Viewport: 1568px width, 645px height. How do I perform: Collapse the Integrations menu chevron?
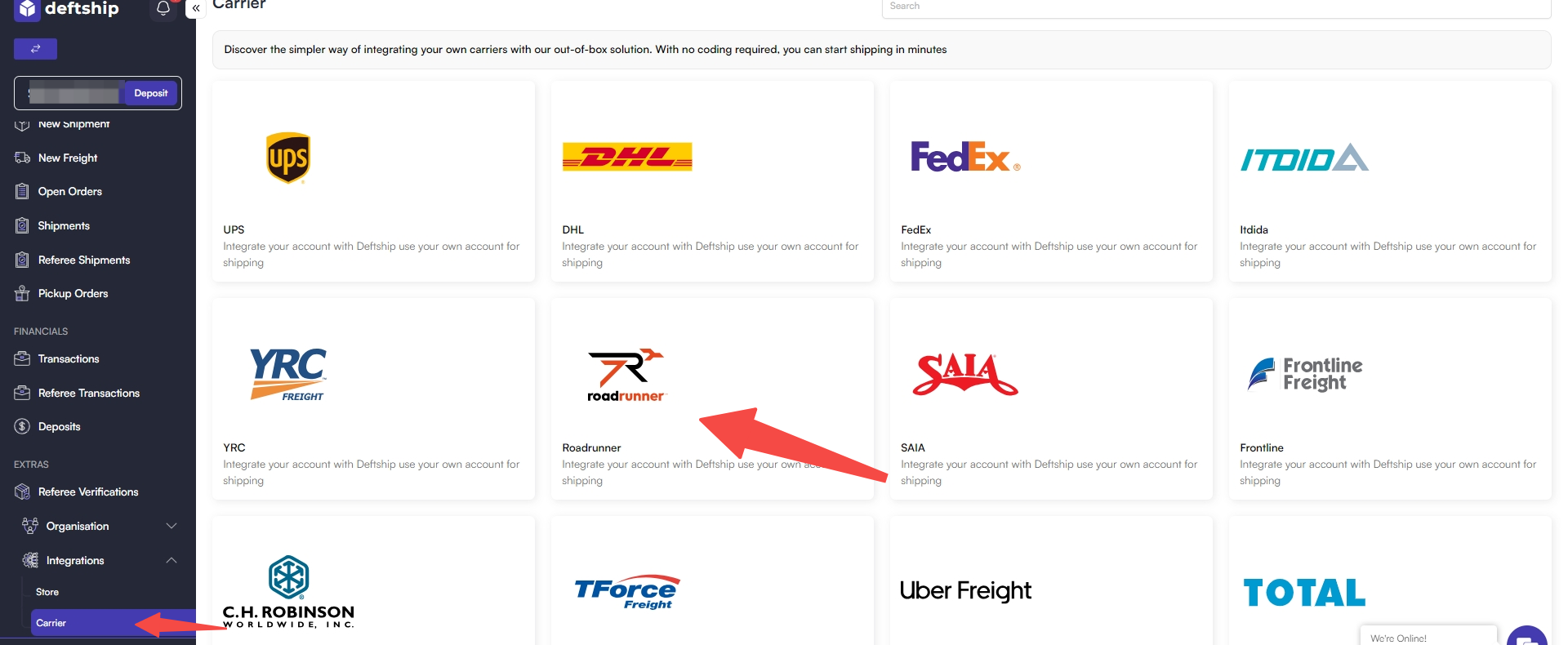(171, 560)
